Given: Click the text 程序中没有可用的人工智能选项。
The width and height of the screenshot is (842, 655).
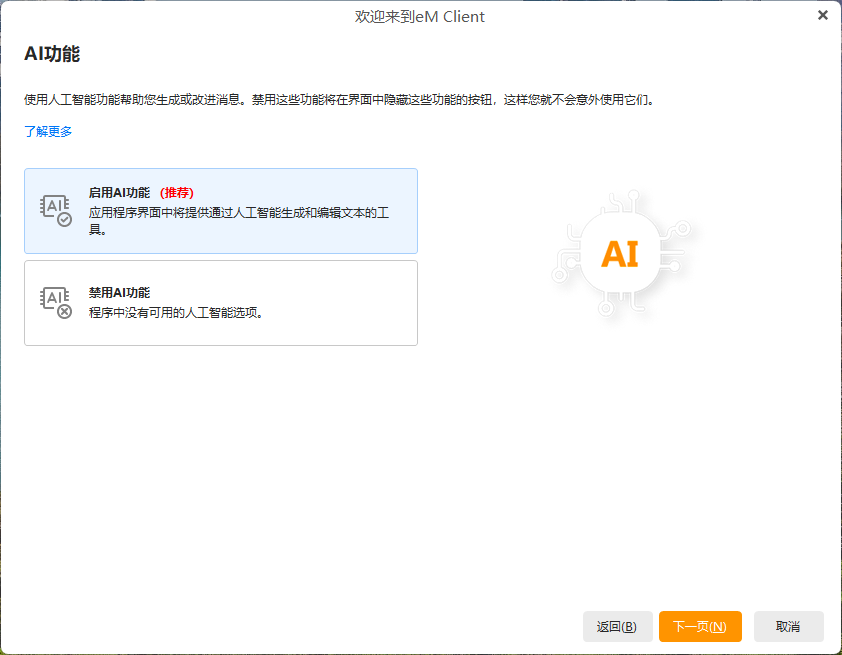Looking at the screenshot, I should (176, 312).
